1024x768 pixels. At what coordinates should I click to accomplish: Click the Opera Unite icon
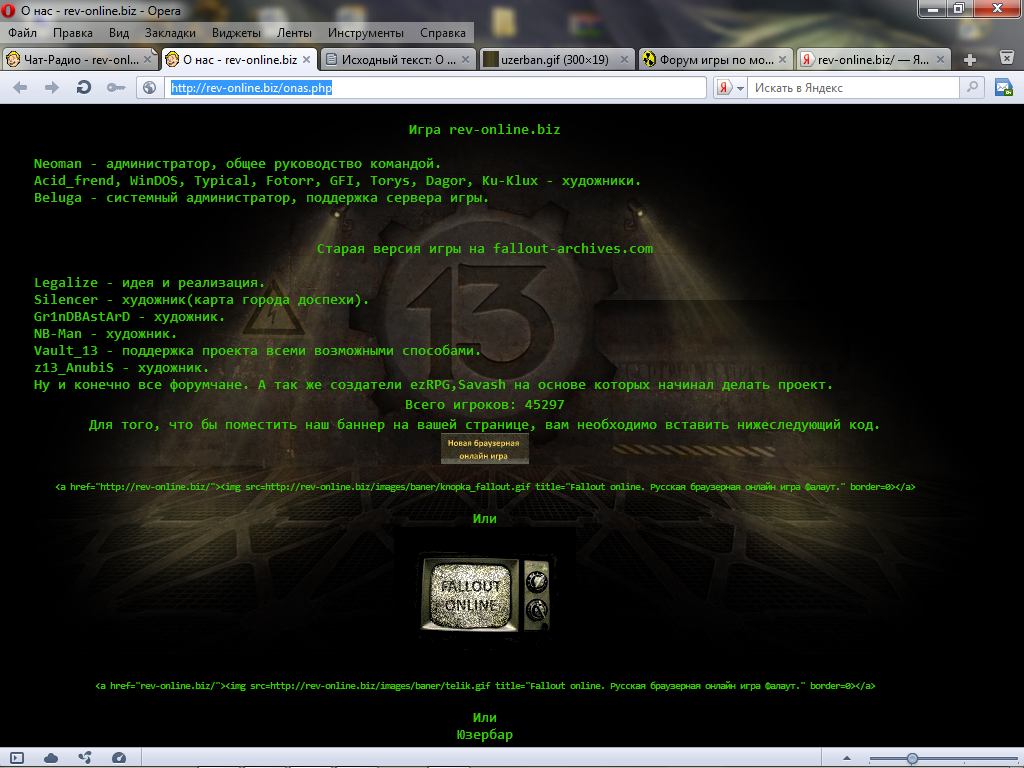click(85, 758)
